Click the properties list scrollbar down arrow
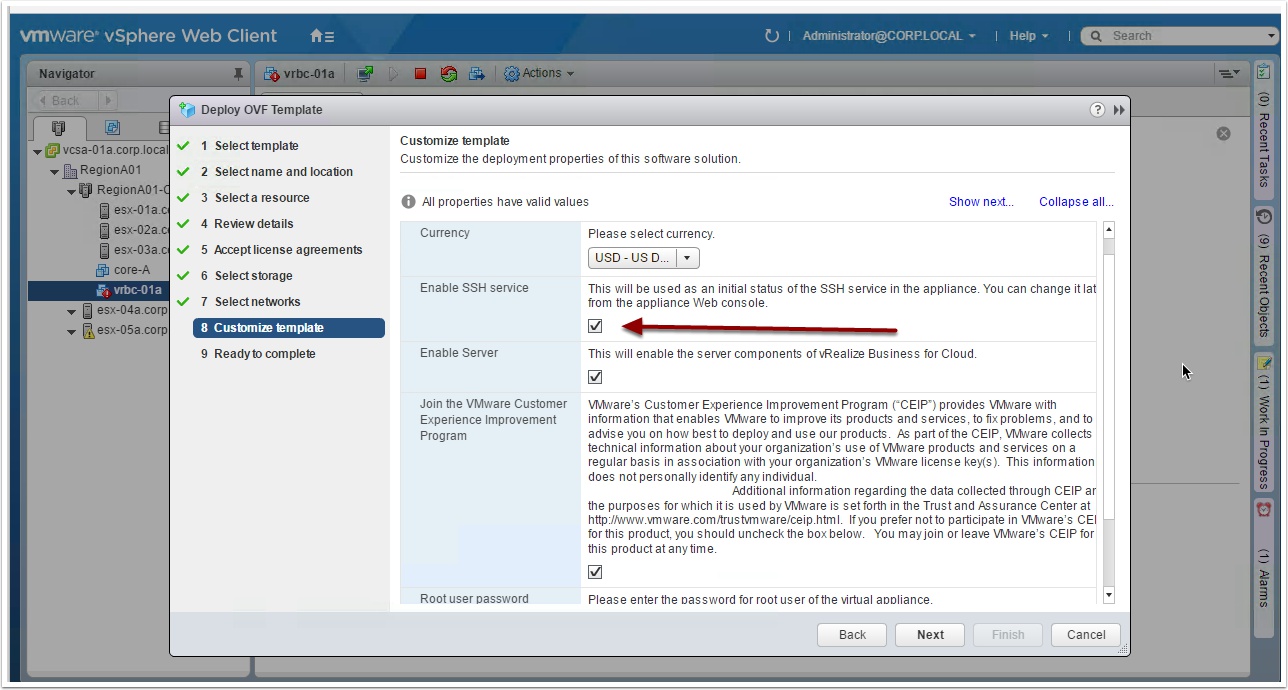1288x690 pixels. coord(1108,595)
